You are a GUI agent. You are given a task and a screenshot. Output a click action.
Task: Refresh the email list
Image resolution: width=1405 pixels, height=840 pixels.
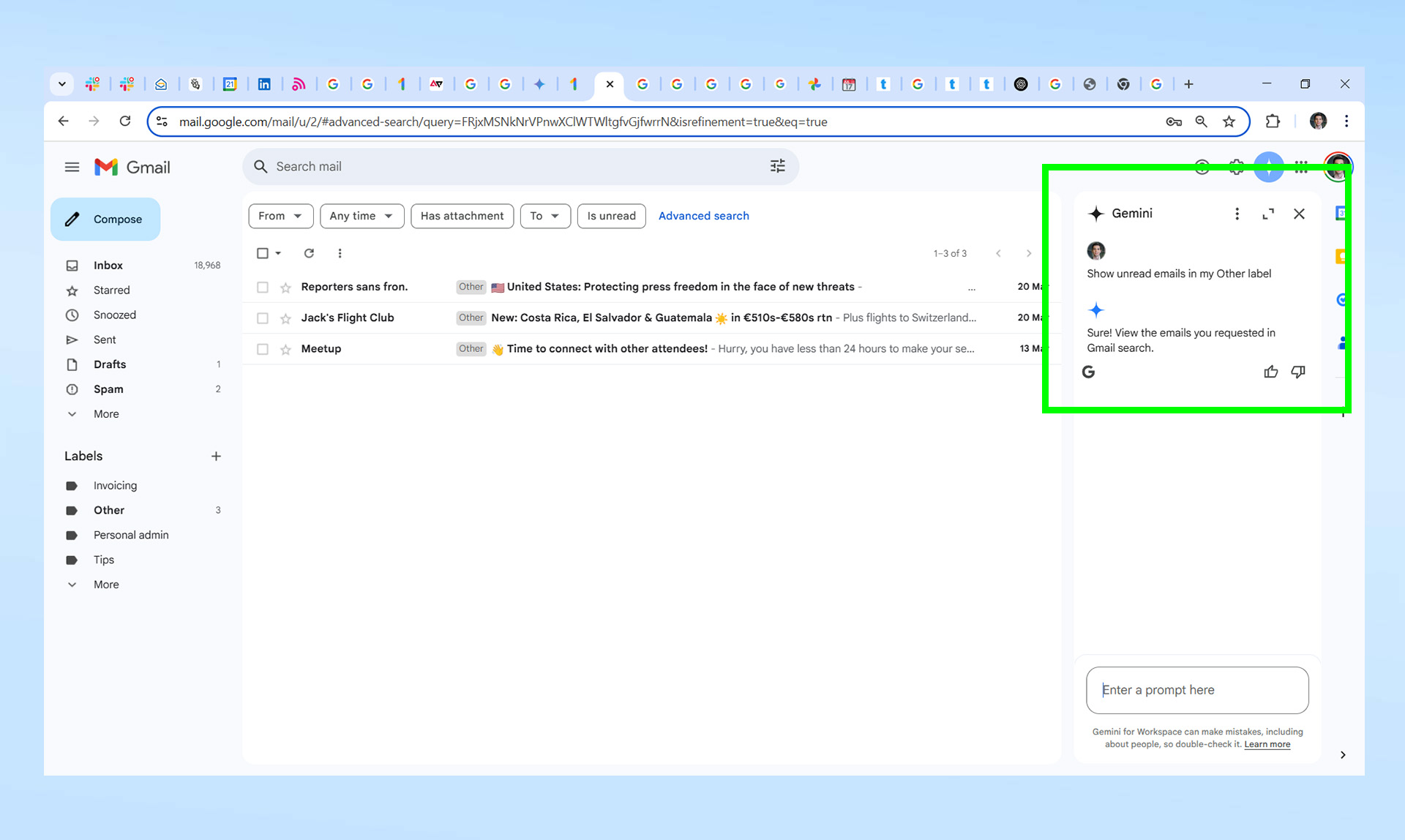[x=309, y=253]
